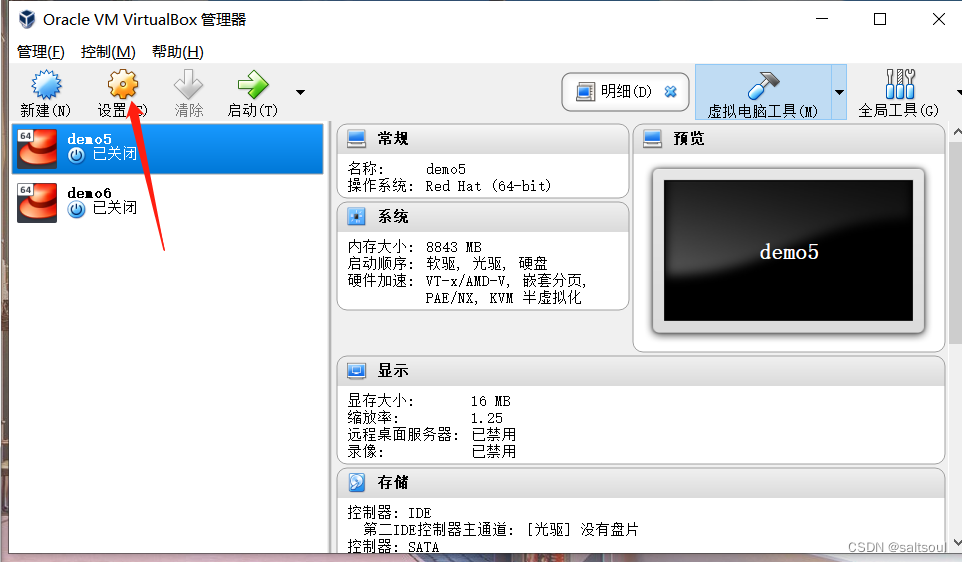Click 第二IDE控制器主通道 optical drive entry

[x=501, y=529]
